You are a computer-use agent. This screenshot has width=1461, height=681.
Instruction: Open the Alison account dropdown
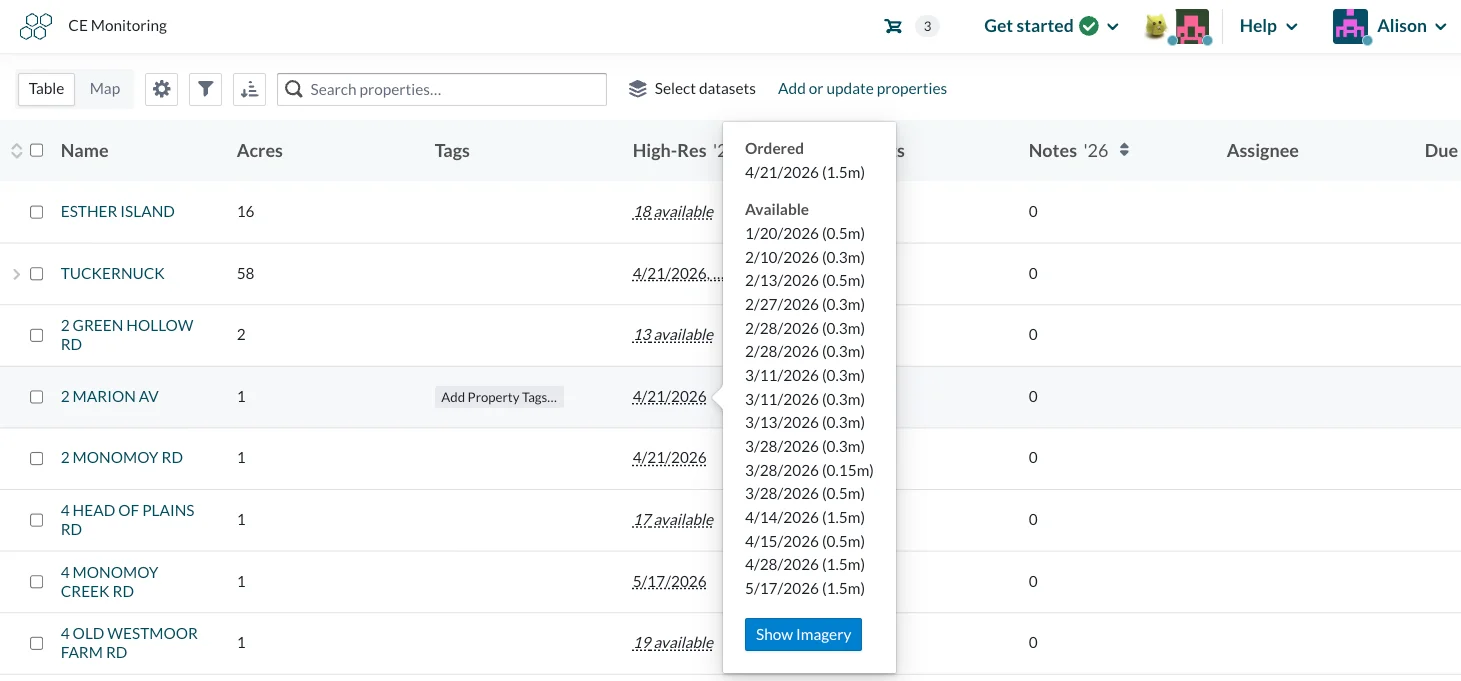pyautogui.click(x=1391, y=26)
